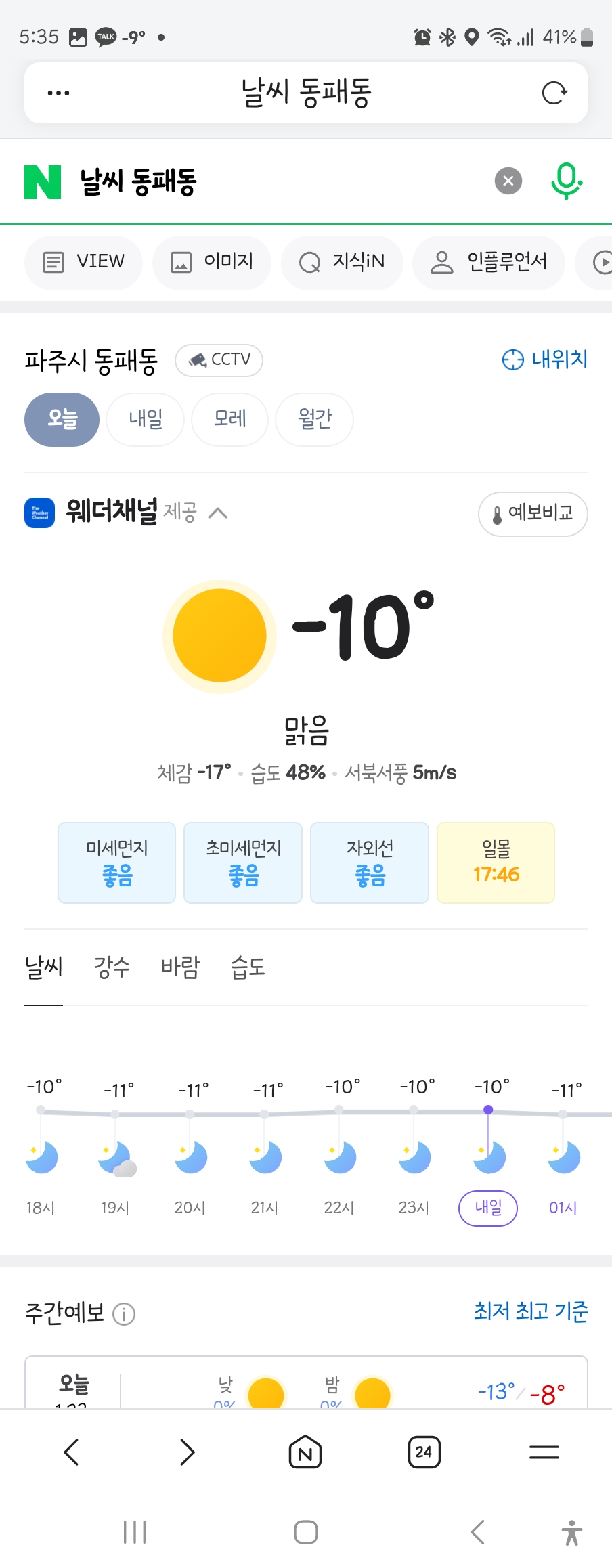Viewport: 612px width, 1568px height.
Task: Open the 24 tabs switcher icon
Action: point(424,1452)
